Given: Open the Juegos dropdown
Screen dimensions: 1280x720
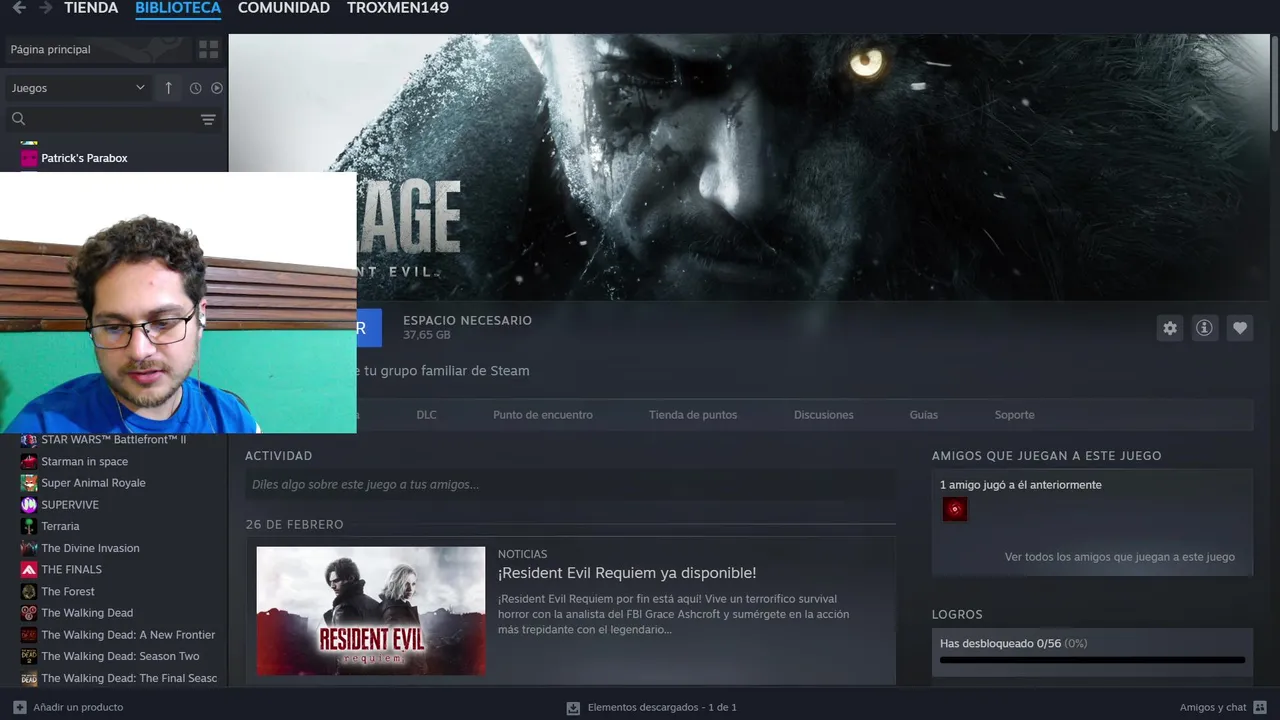Looking at the screenshot, I should pos(79,88).
